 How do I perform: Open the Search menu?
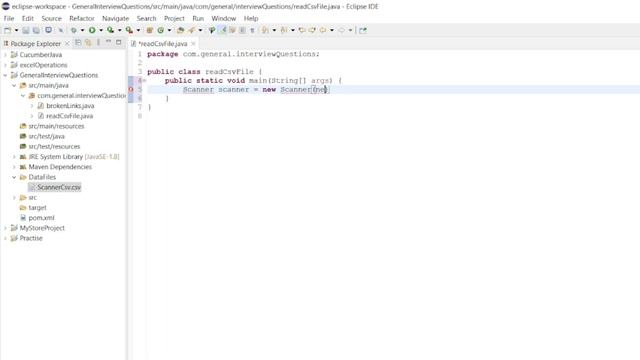click(147, 18)
